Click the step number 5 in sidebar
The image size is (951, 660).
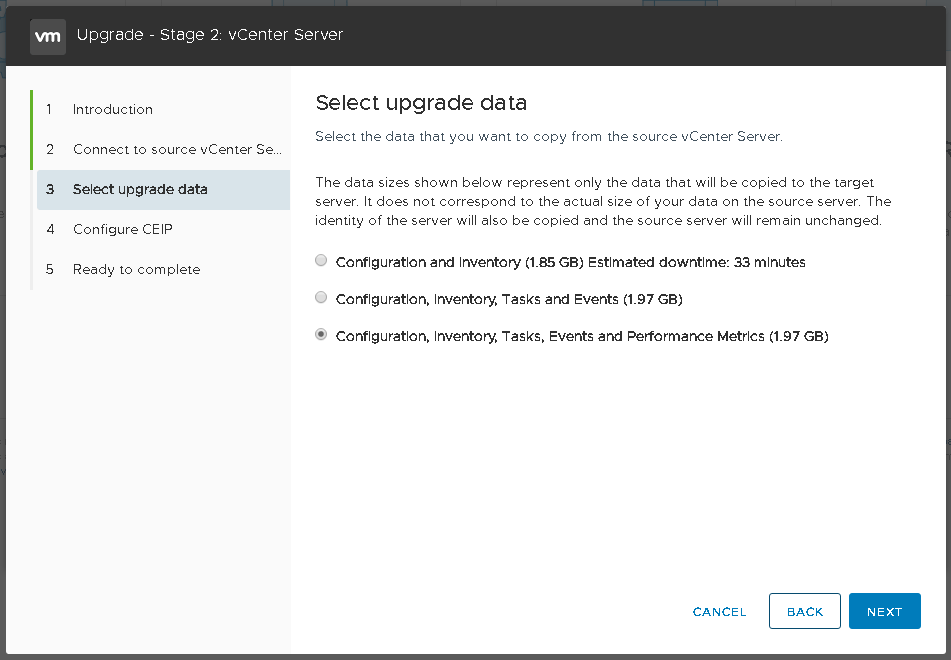pos(50,269)
